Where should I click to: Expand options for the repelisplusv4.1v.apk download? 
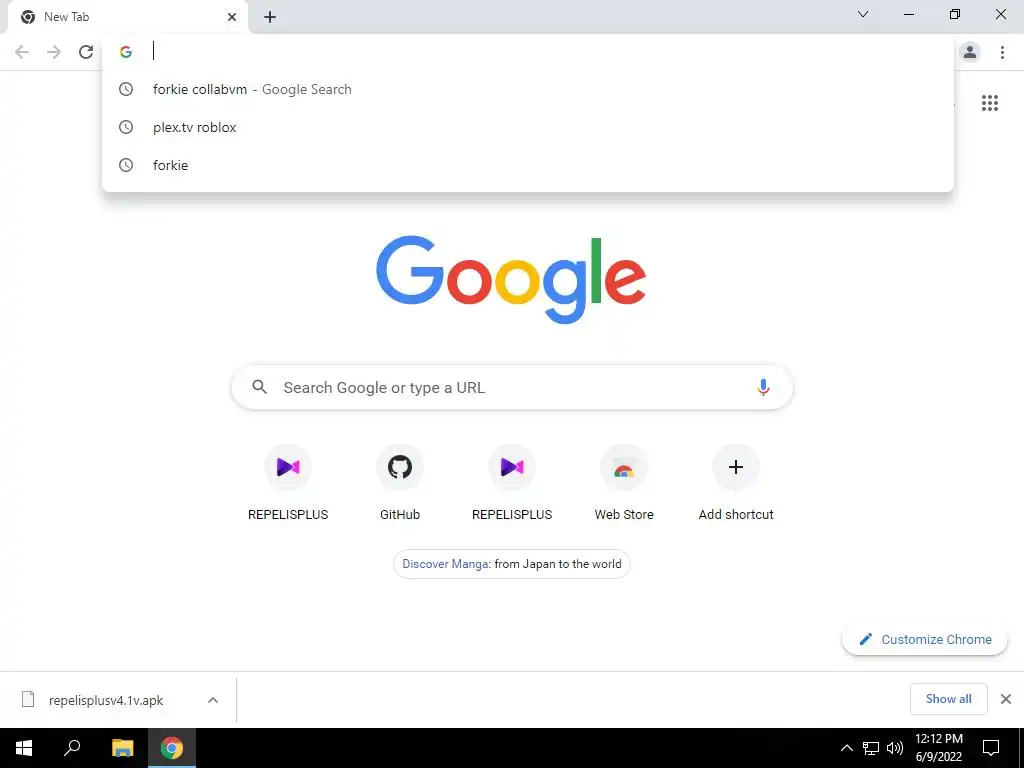coord(212,700)
